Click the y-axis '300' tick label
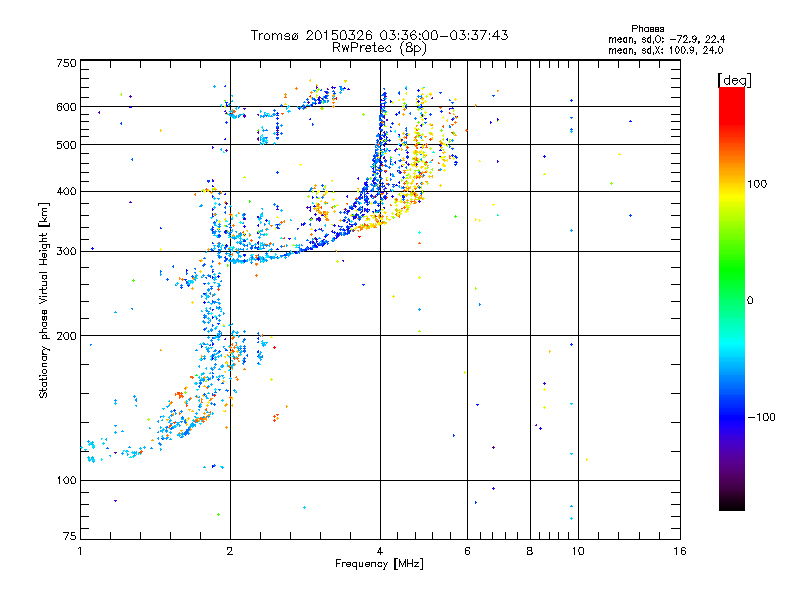The image size is (800, 600). coord(66,251)
